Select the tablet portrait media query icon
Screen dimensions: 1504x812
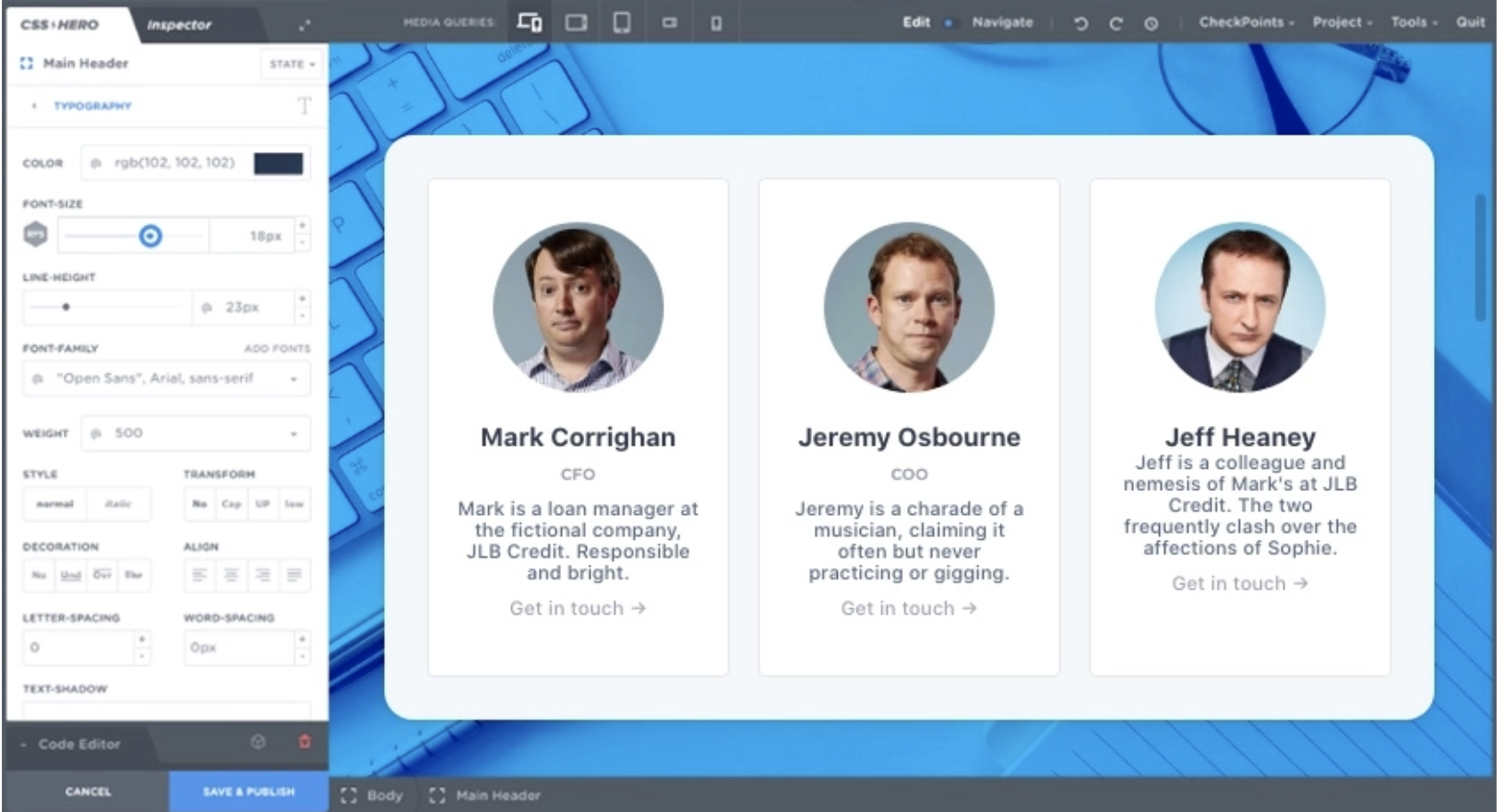(x=622, y=22)
